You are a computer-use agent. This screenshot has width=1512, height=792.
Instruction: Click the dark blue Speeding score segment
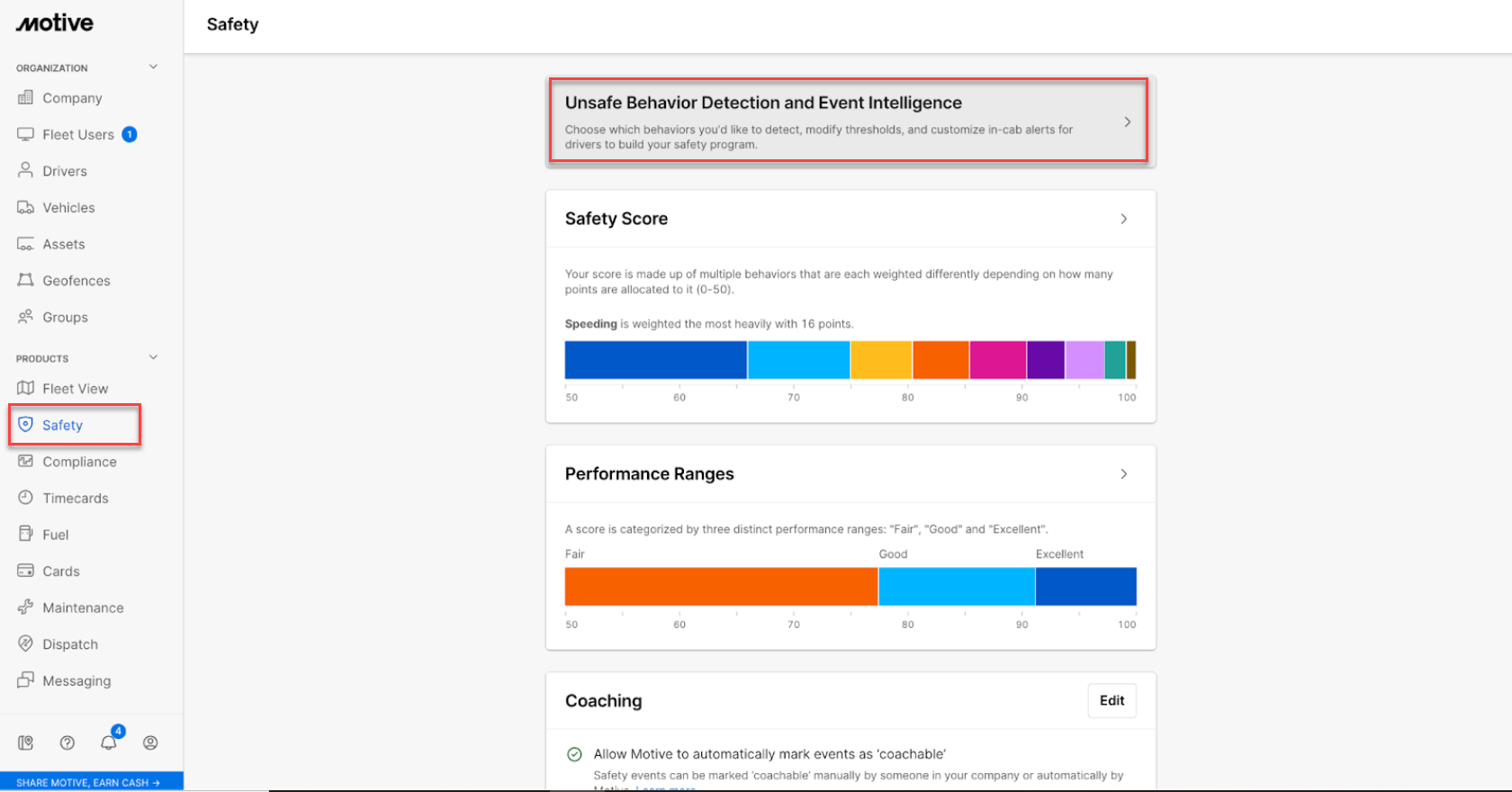coord(656,360)
